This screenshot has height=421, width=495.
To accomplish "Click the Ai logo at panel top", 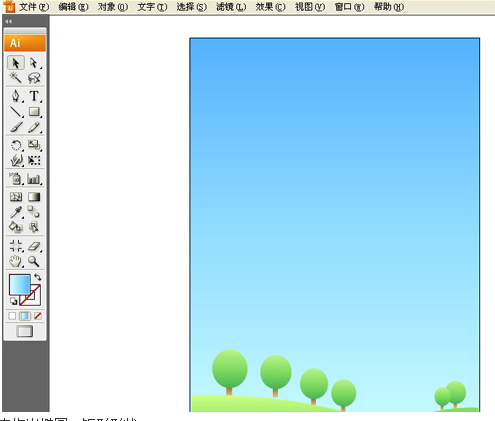I will click(25, 43).
